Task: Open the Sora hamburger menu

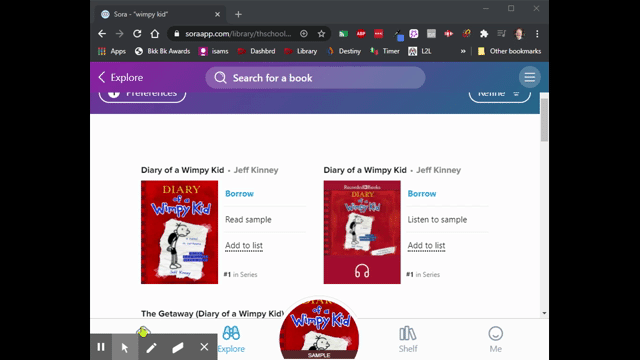Action: [x=529, y=77]
